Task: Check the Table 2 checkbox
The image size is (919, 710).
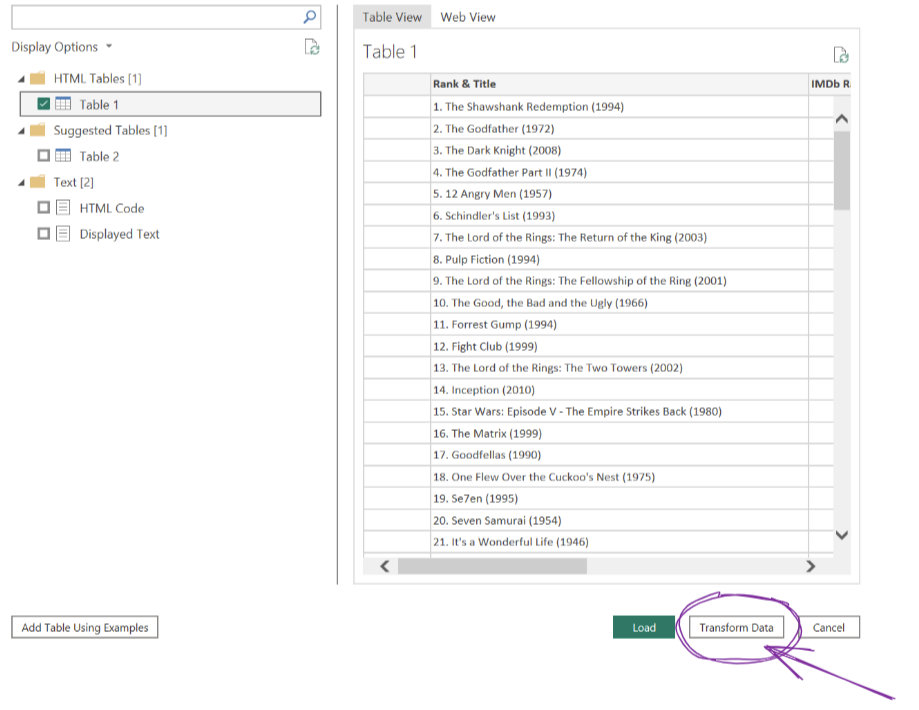Action: [43, 155]
